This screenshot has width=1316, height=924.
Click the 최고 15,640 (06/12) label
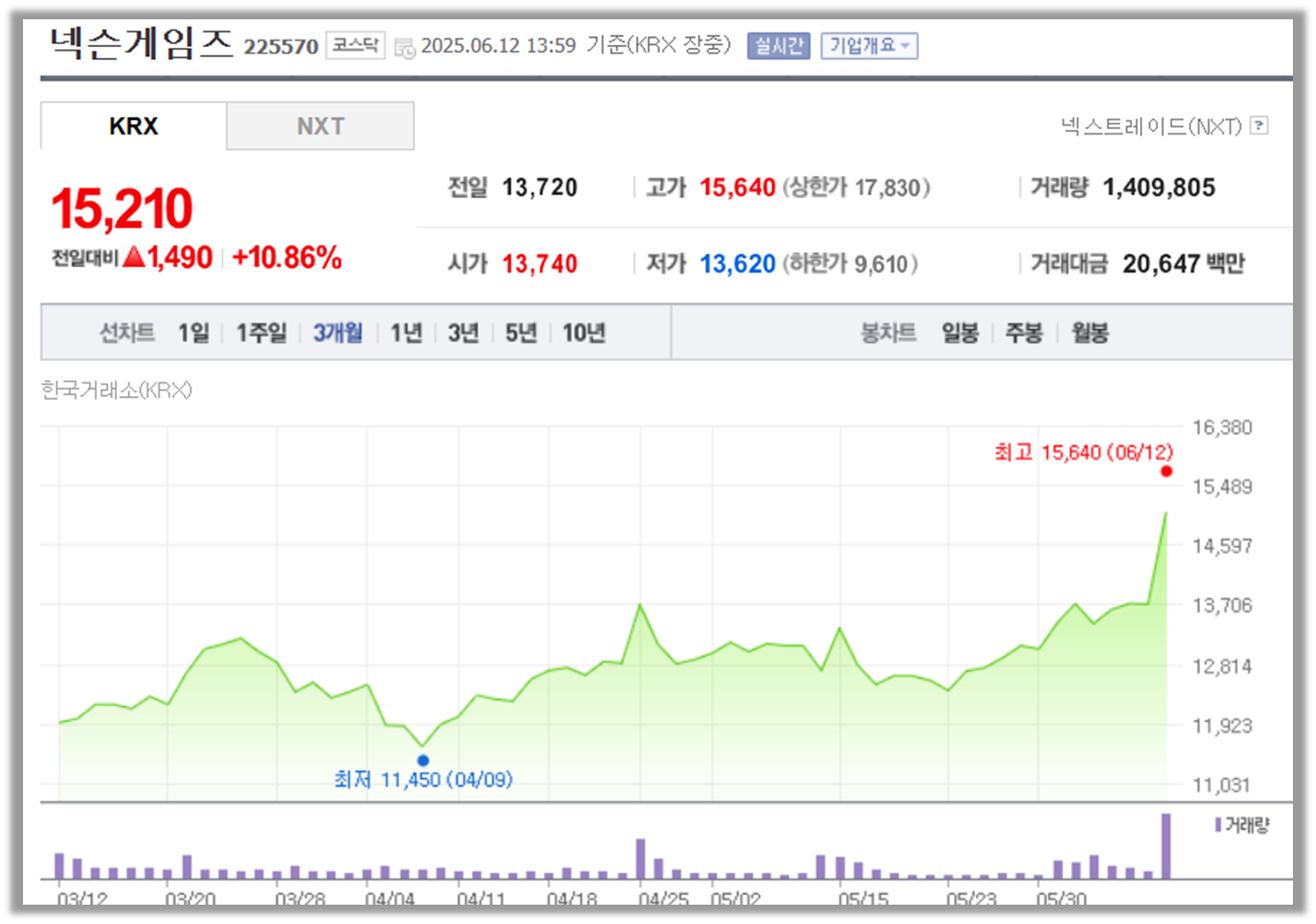(1084, 452)
